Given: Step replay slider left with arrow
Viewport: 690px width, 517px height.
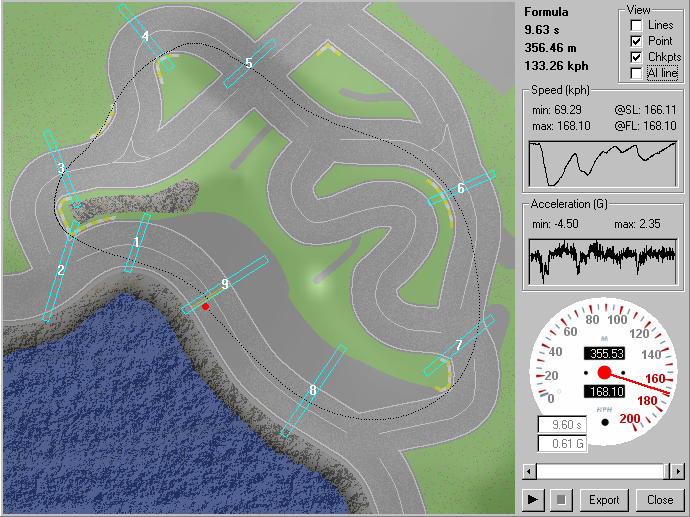Looking at the screenshot, I should tap(529, 472).
